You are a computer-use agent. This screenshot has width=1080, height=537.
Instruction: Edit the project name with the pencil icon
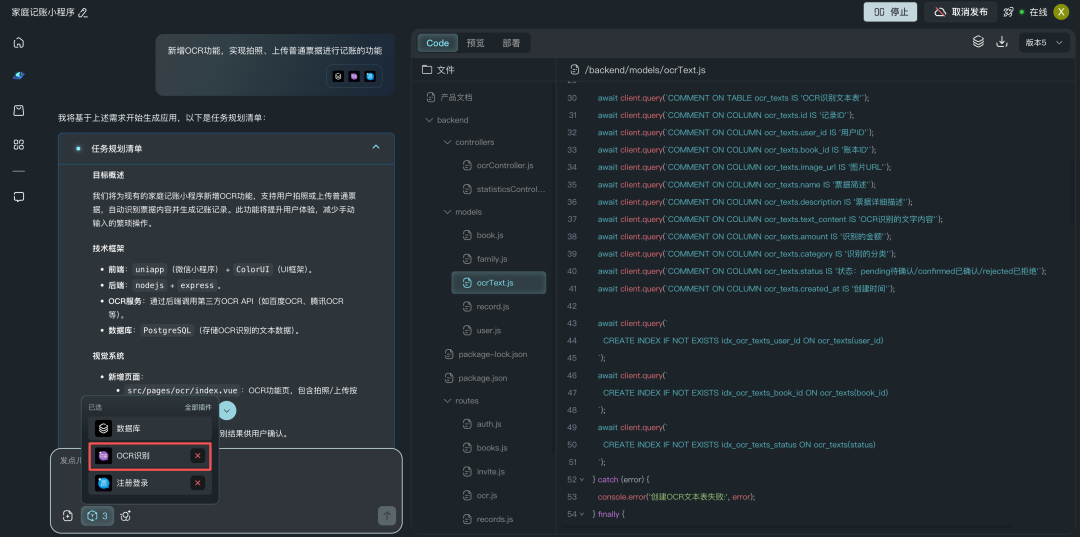[x=83, y=12]
